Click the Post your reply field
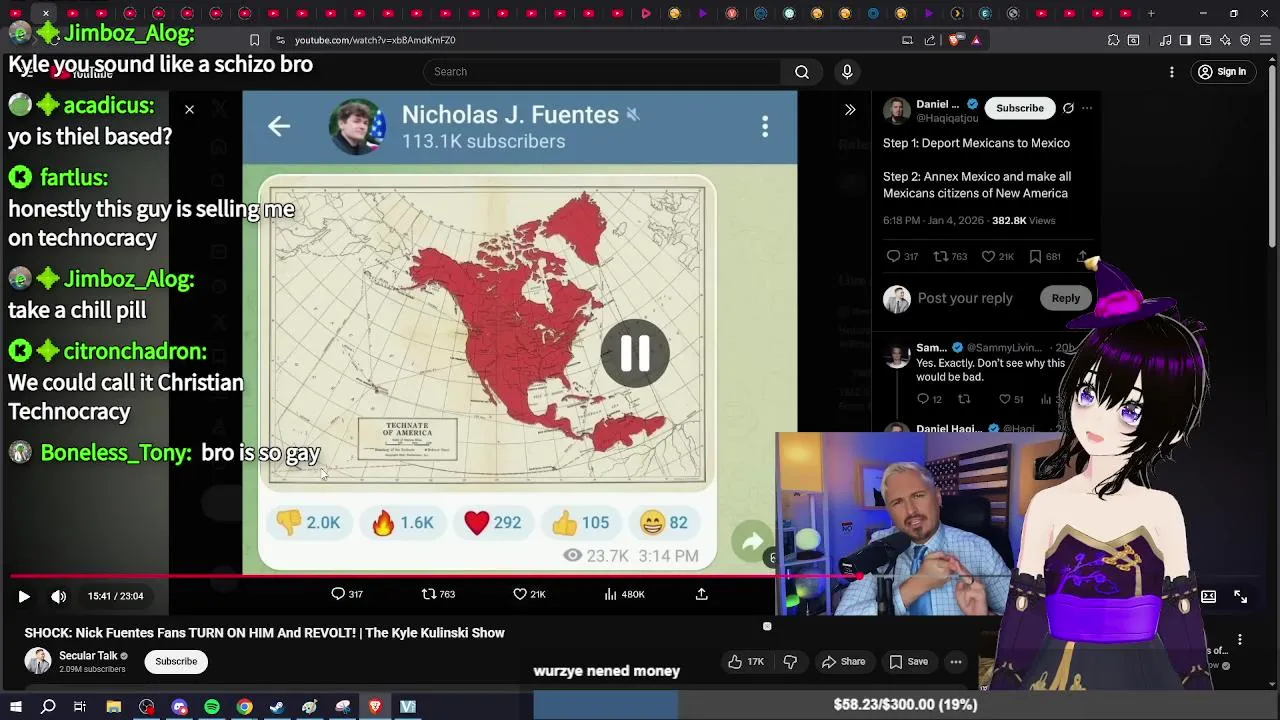The height and width of the screenshot is (720, 1280). pyautogui.click(x=965, y=298)
